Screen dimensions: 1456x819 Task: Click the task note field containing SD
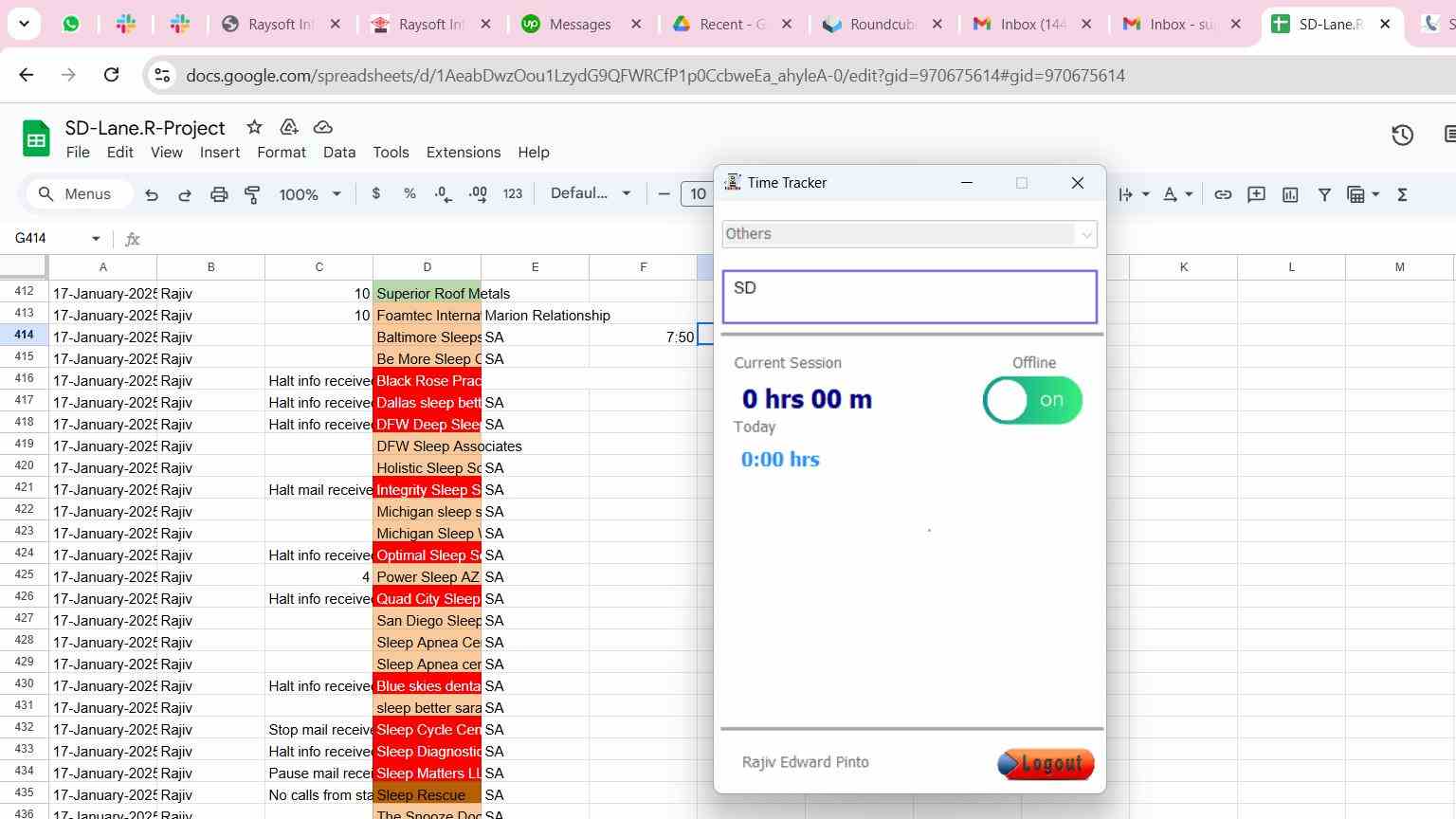[x=910, y=297]
